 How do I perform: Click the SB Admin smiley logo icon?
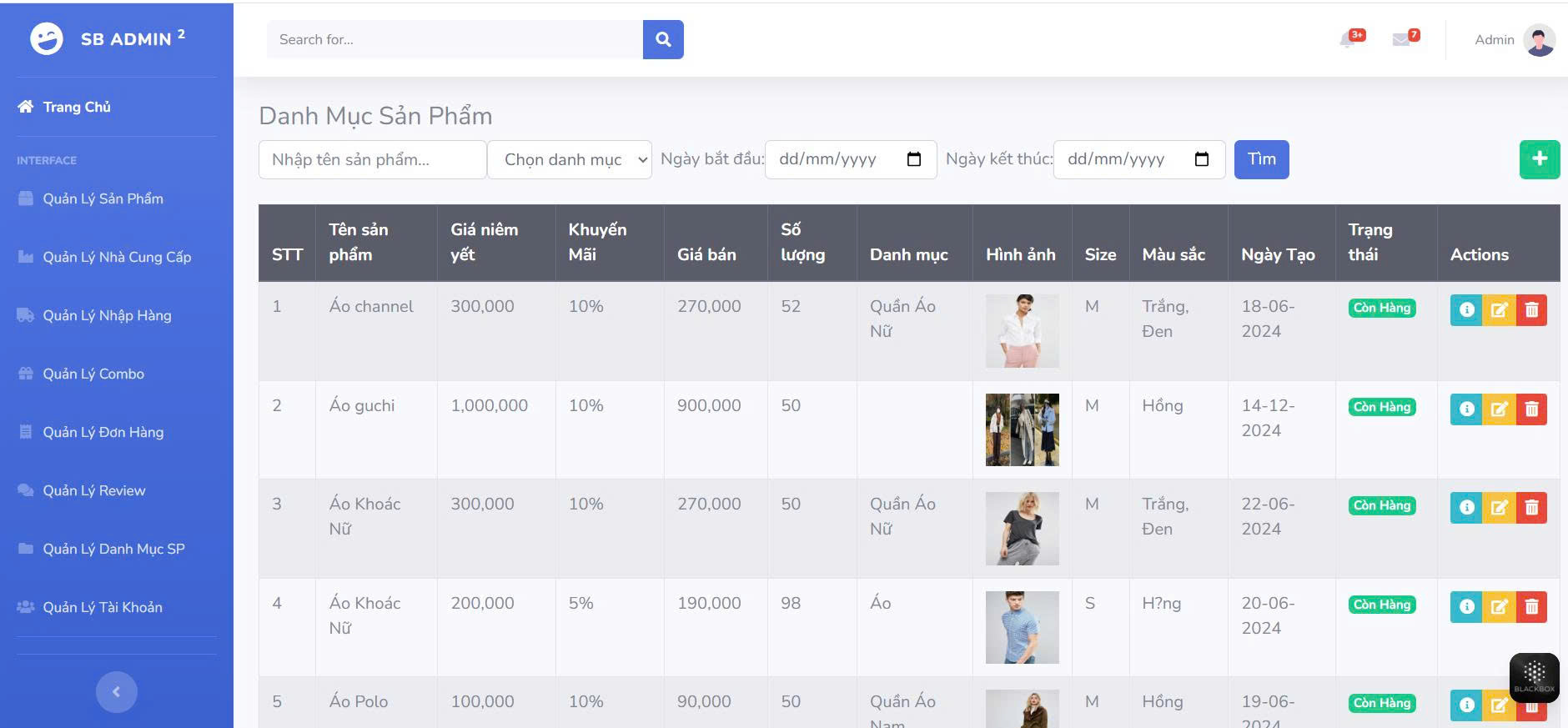click(47, 38)
